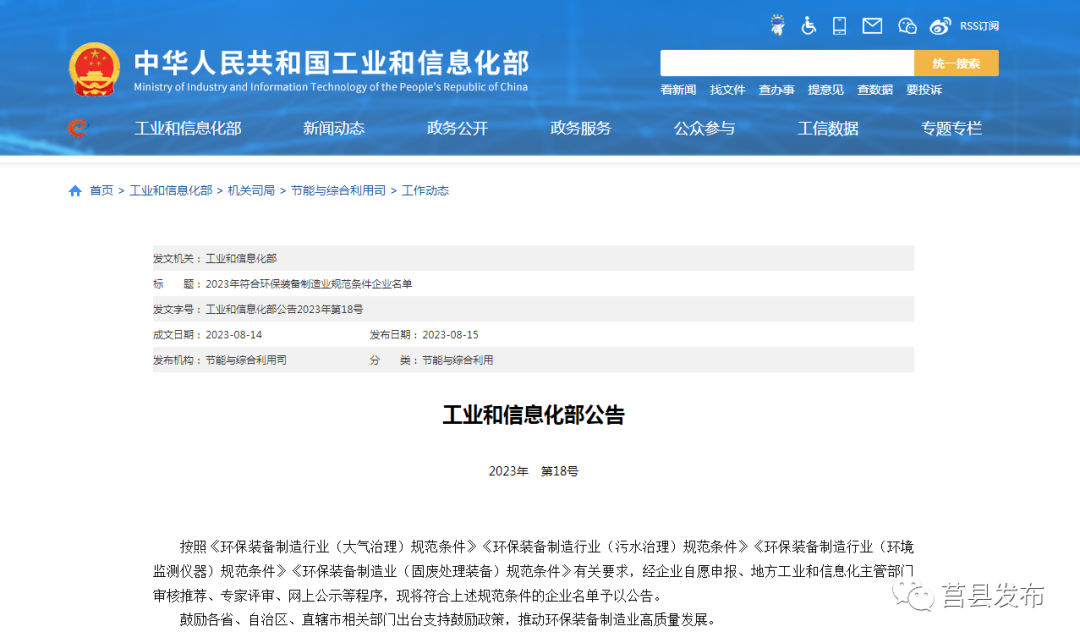Click 节能与综合利用司 breadcrumb link

click(x=338, y=191)
